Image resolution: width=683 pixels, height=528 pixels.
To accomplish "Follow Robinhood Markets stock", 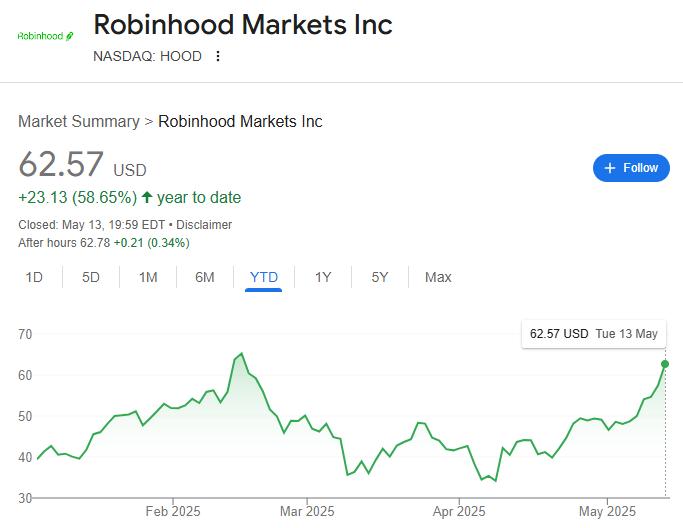I will click(x=631, y=168).
